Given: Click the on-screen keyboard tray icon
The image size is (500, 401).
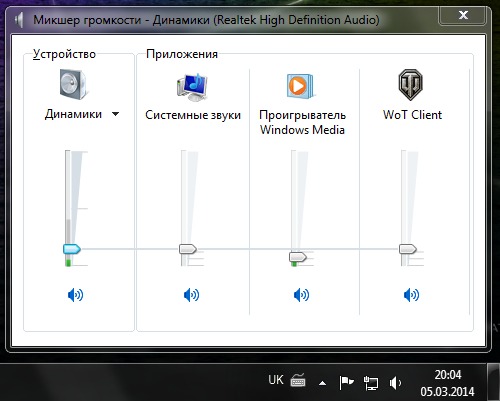Looking at the screenshot, I should [x=298, y=380].
